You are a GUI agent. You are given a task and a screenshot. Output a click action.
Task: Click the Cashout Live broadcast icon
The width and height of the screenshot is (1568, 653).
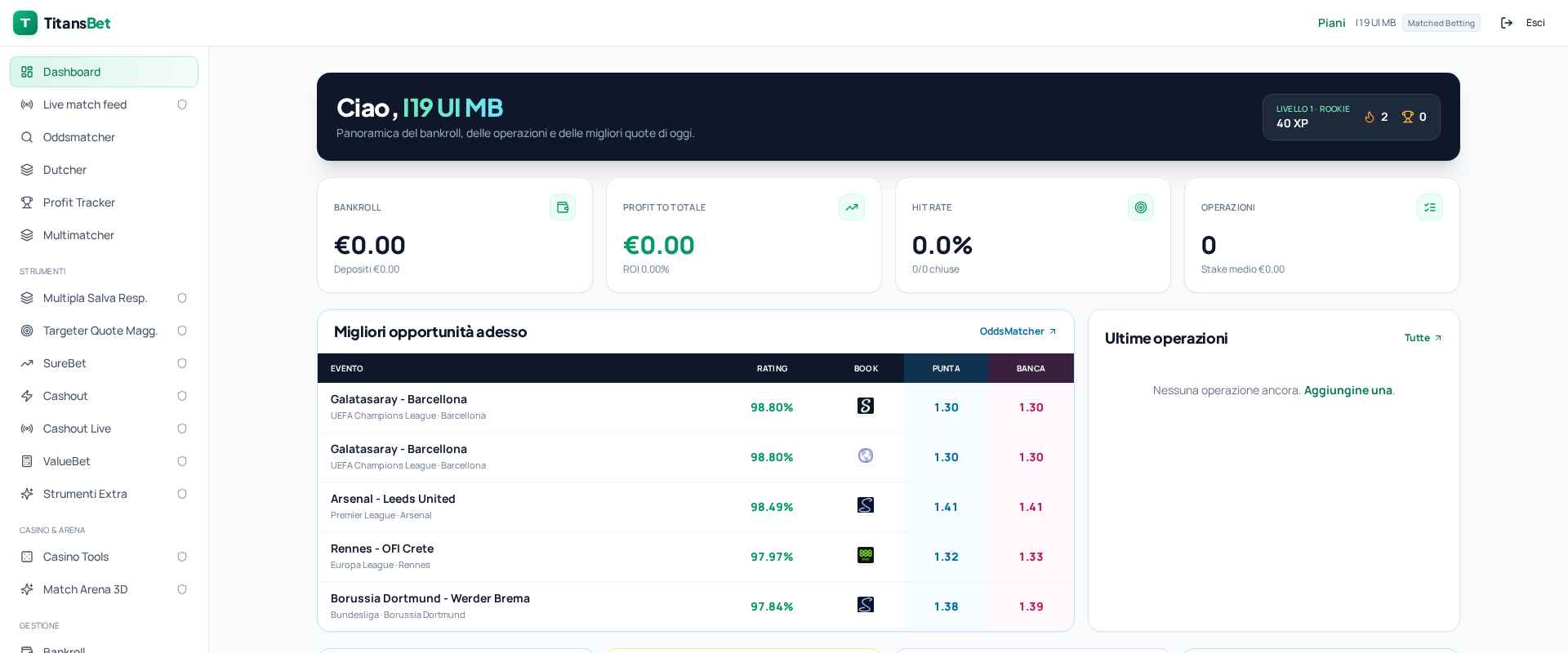click(27, 429)
